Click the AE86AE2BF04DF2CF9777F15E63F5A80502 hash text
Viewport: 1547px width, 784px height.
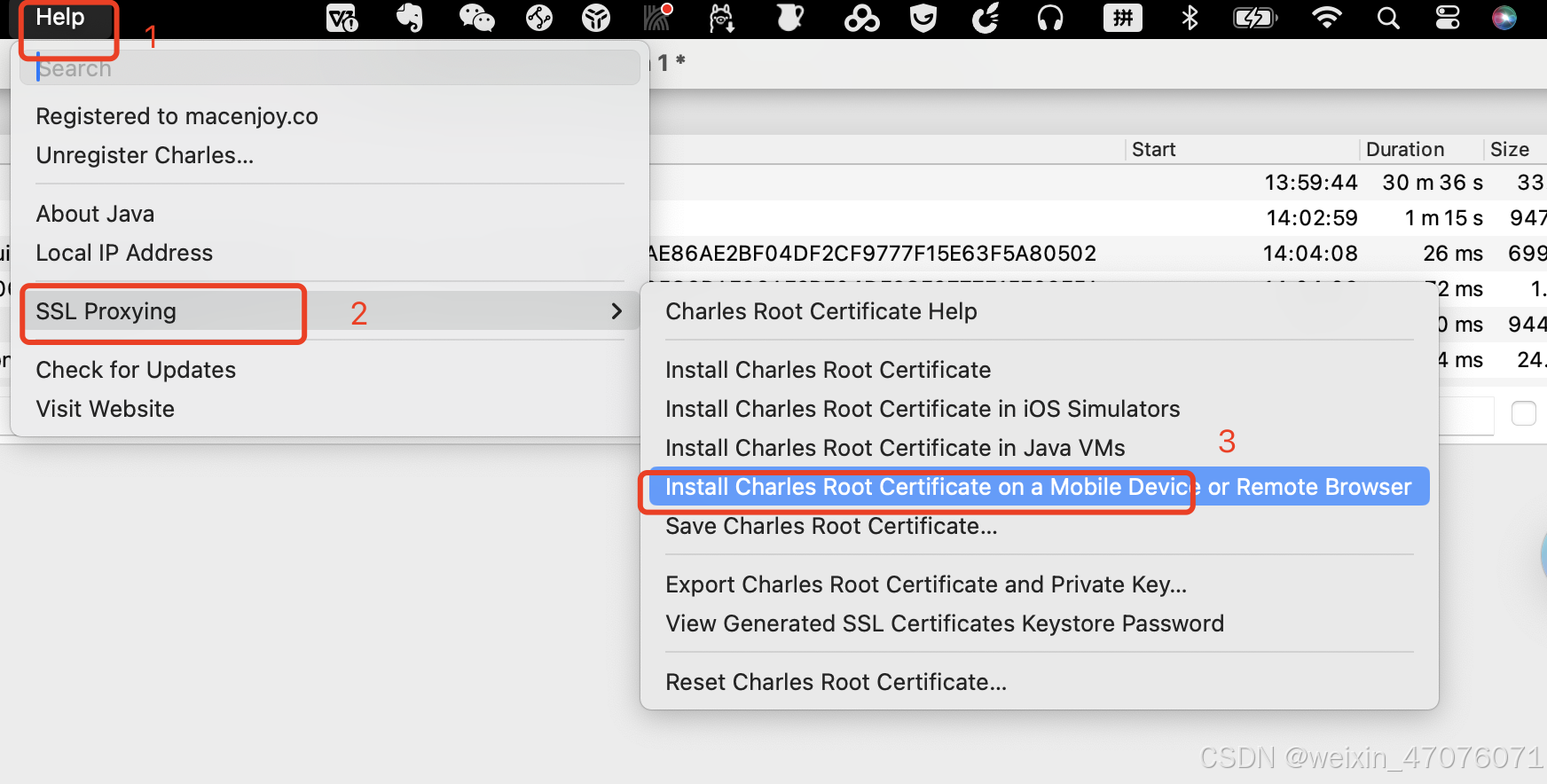(873, 254)
